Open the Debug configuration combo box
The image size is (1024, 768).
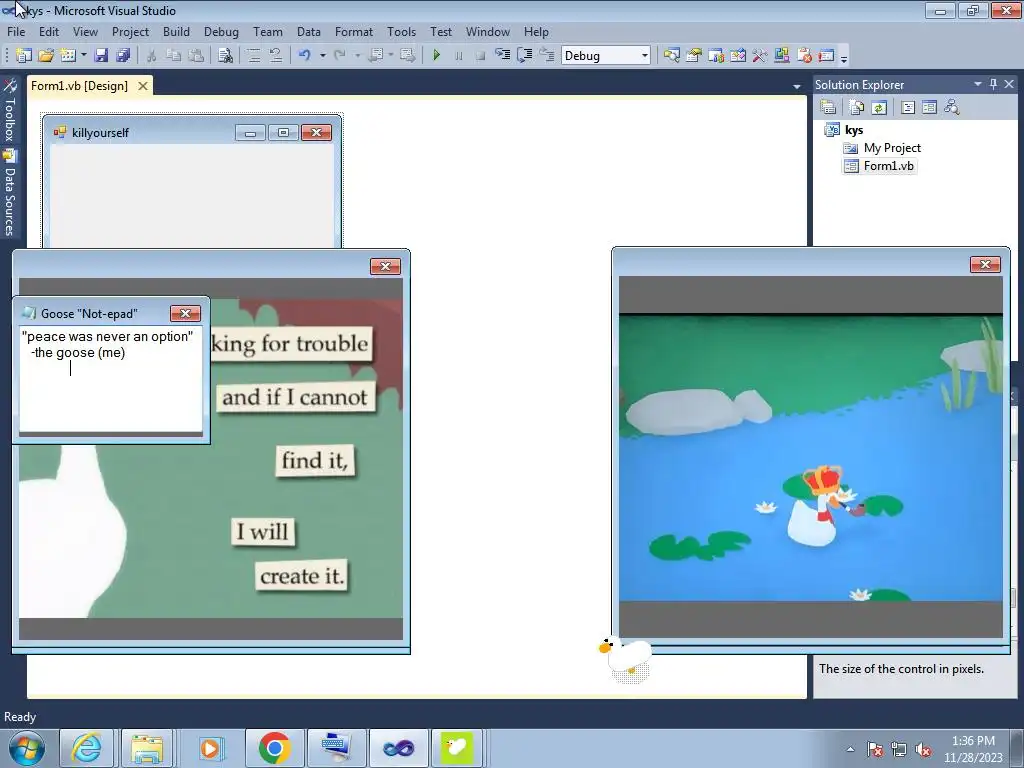605,56
